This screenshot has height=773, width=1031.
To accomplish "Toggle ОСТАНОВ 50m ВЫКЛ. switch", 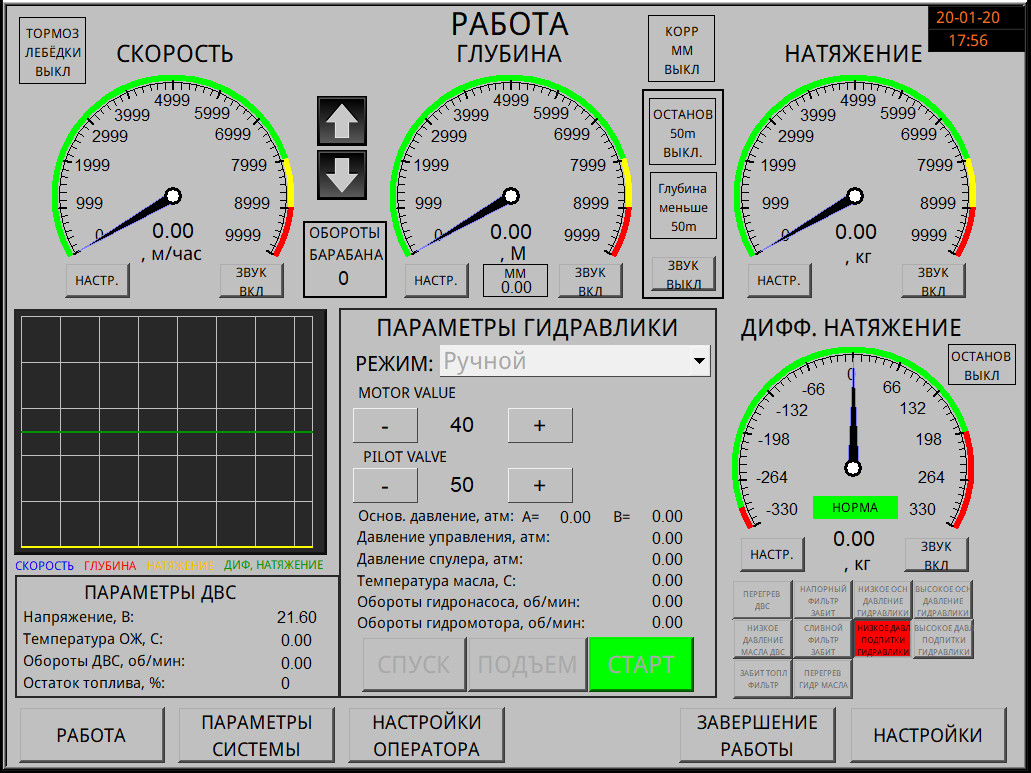I will [683, 133].
